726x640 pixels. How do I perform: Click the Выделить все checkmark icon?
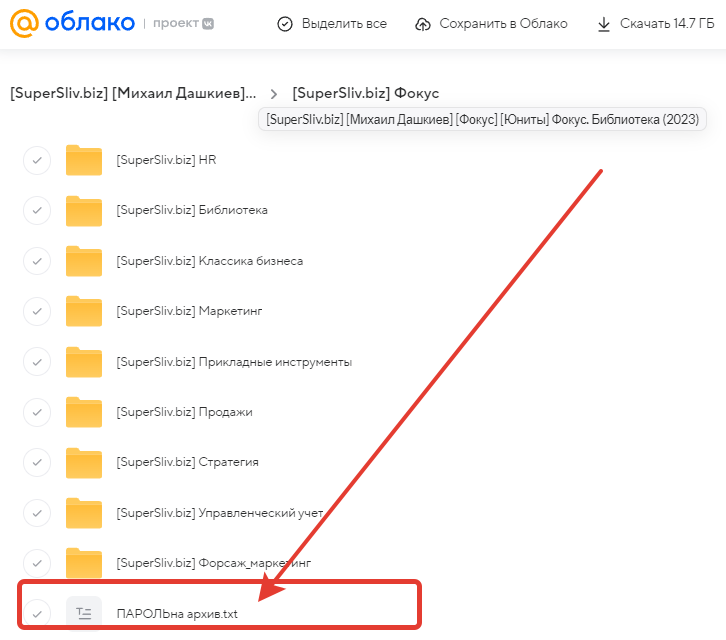pyautogui.click(x=285, y=24)
